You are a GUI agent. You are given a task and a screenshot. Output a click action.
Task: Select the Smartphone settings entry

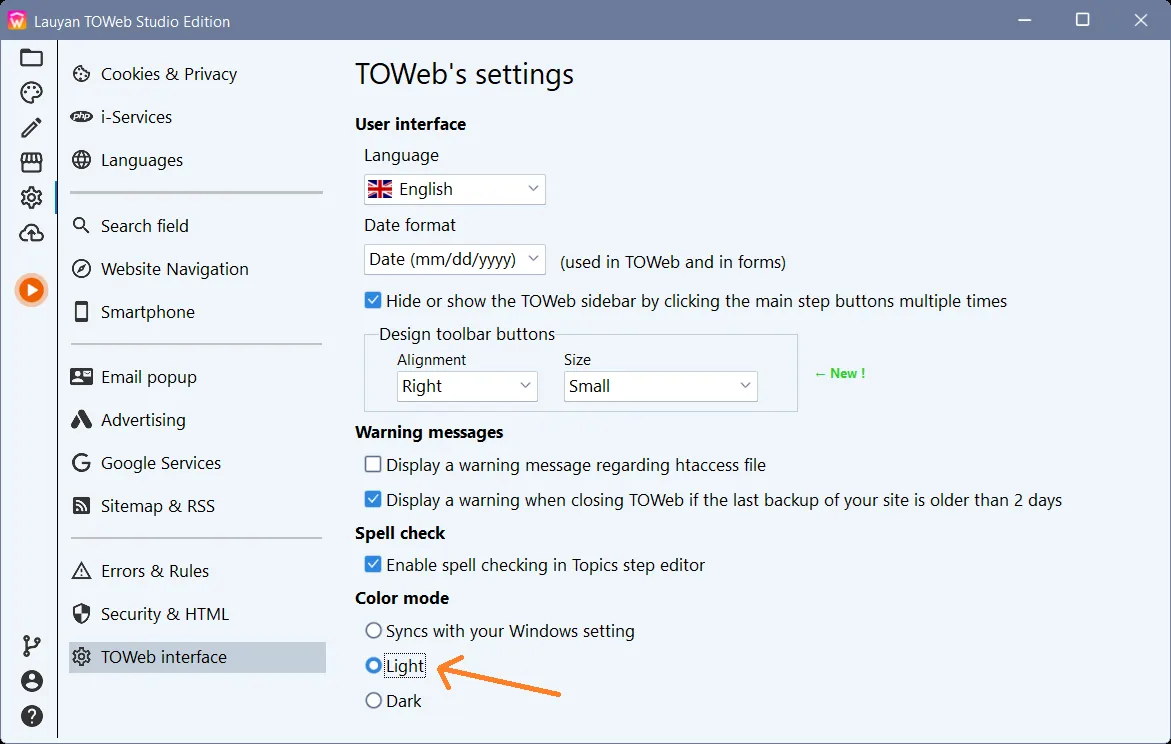(148, 311)
